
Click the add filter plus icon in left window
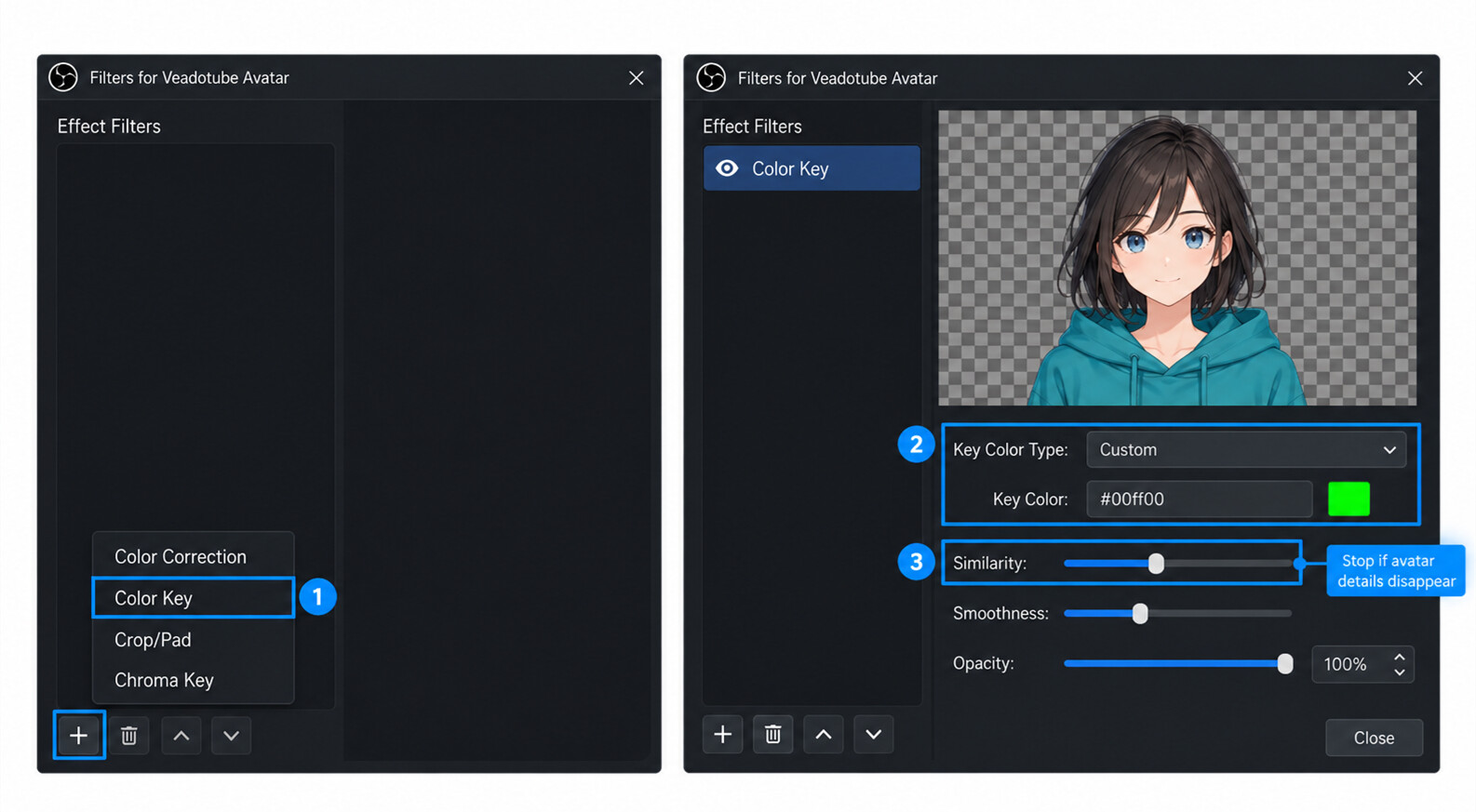click(x=79, y=736)
